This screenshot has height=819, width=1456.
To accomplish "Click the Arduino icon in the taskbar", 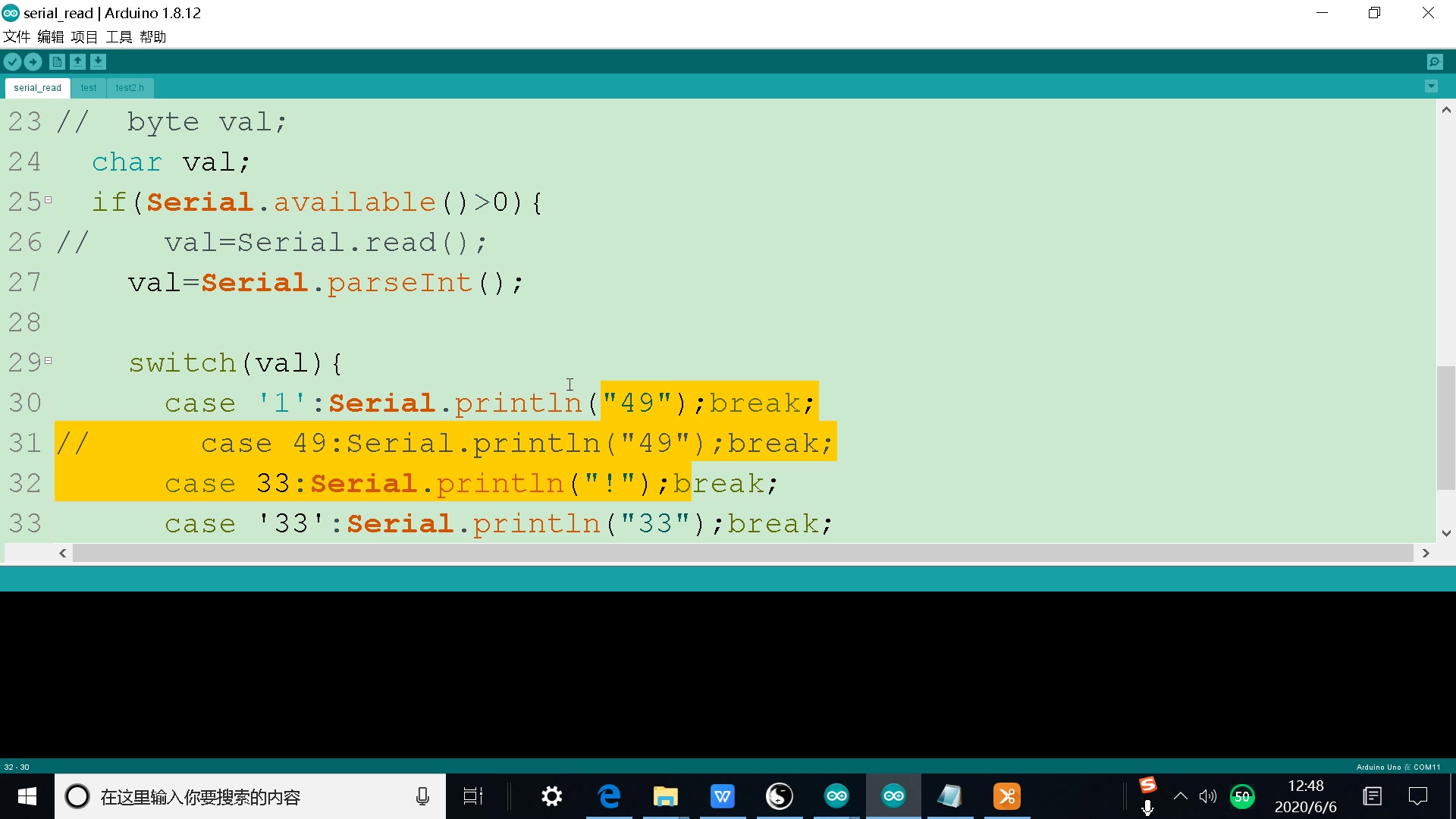I will click(x=893, y=796).
